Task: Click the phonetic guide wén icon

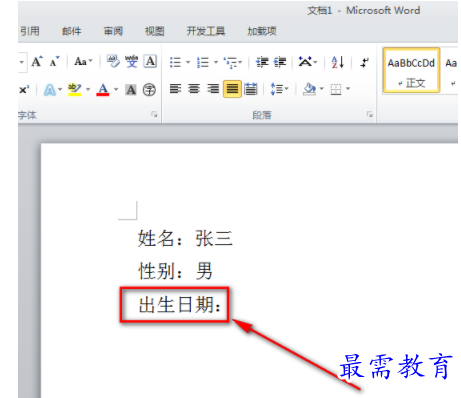Action: [131, 62]
